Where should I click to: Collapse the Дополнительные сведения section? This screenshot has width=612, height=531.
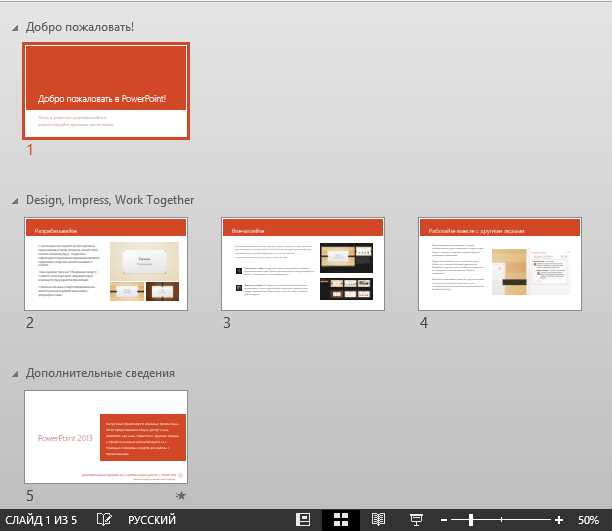15,374
